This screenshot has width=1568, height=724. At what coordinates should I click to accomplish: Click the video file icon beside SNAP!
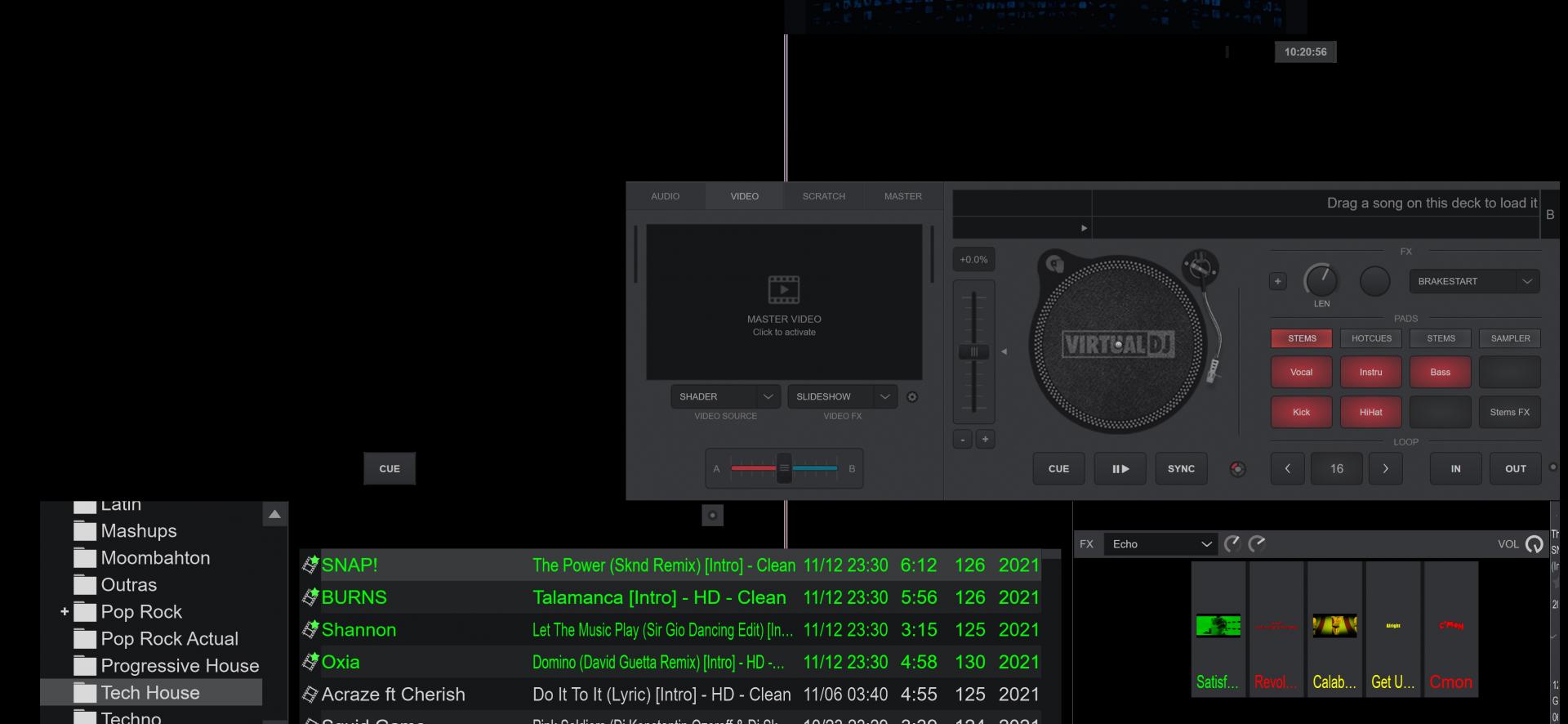(310, 565)
